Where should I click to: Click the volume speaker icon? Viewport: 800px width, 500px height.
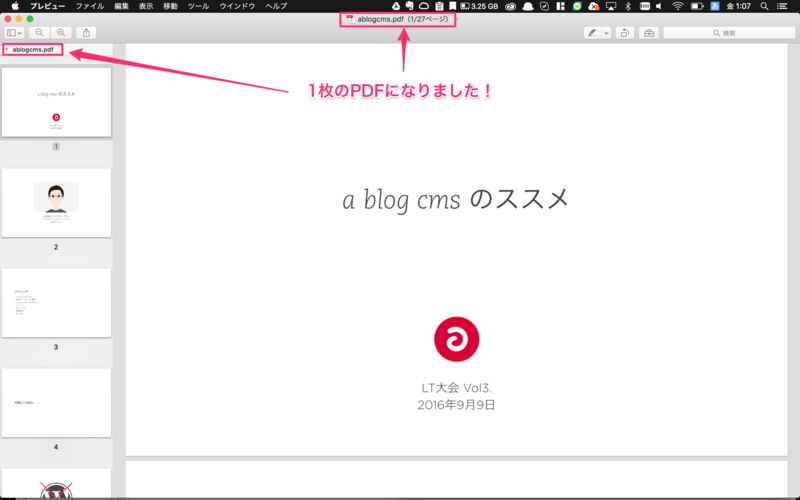659,6
